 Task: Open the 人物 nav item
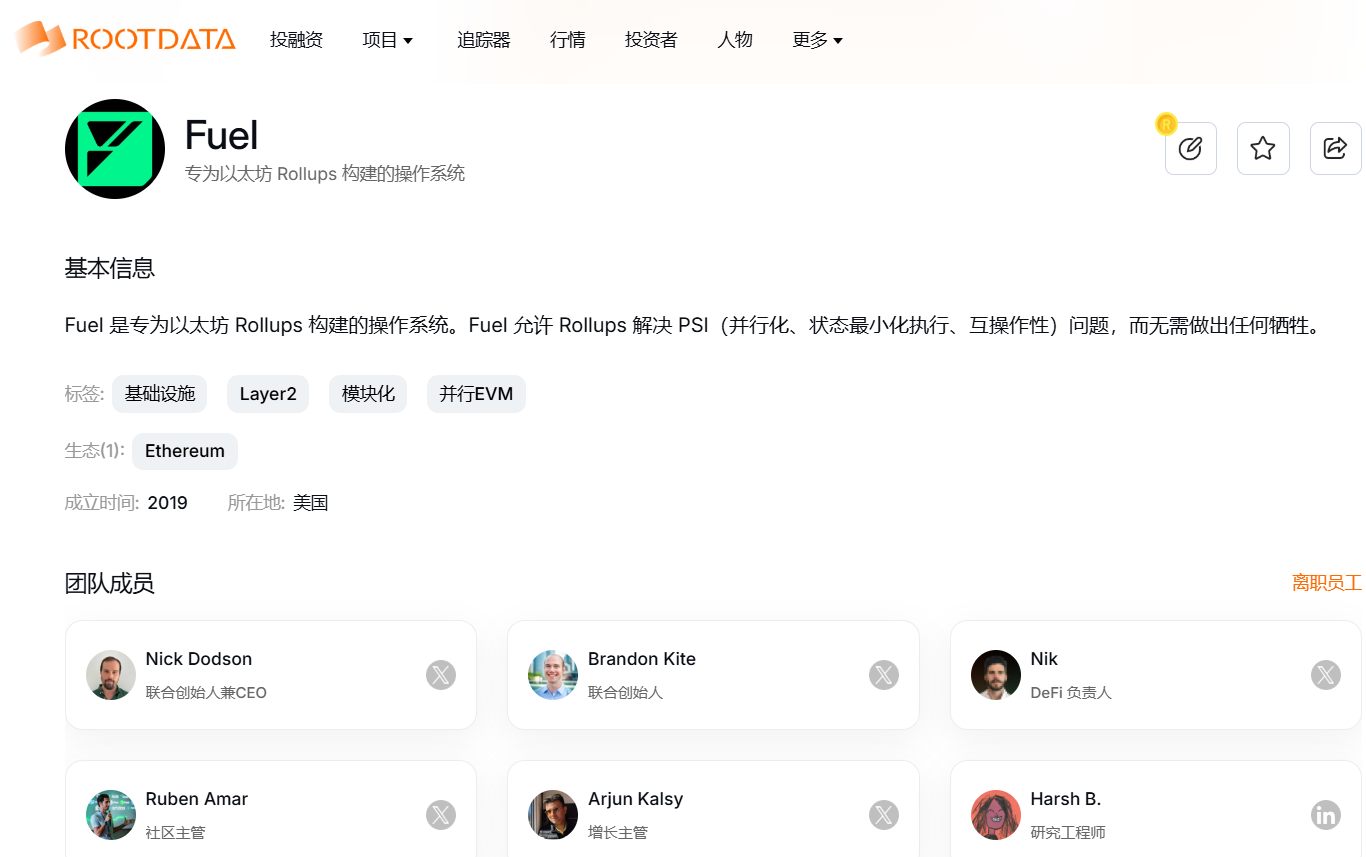735,40
